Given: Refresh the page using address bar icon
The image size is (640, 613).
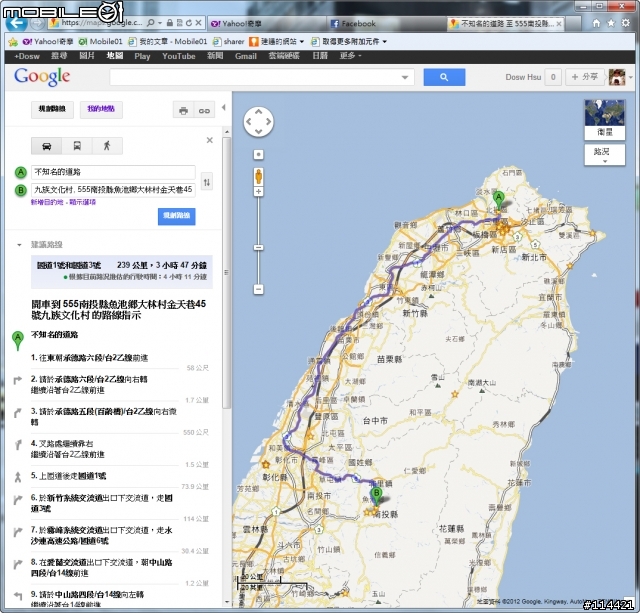Looking at the screenshot, I should click(189, 23).
